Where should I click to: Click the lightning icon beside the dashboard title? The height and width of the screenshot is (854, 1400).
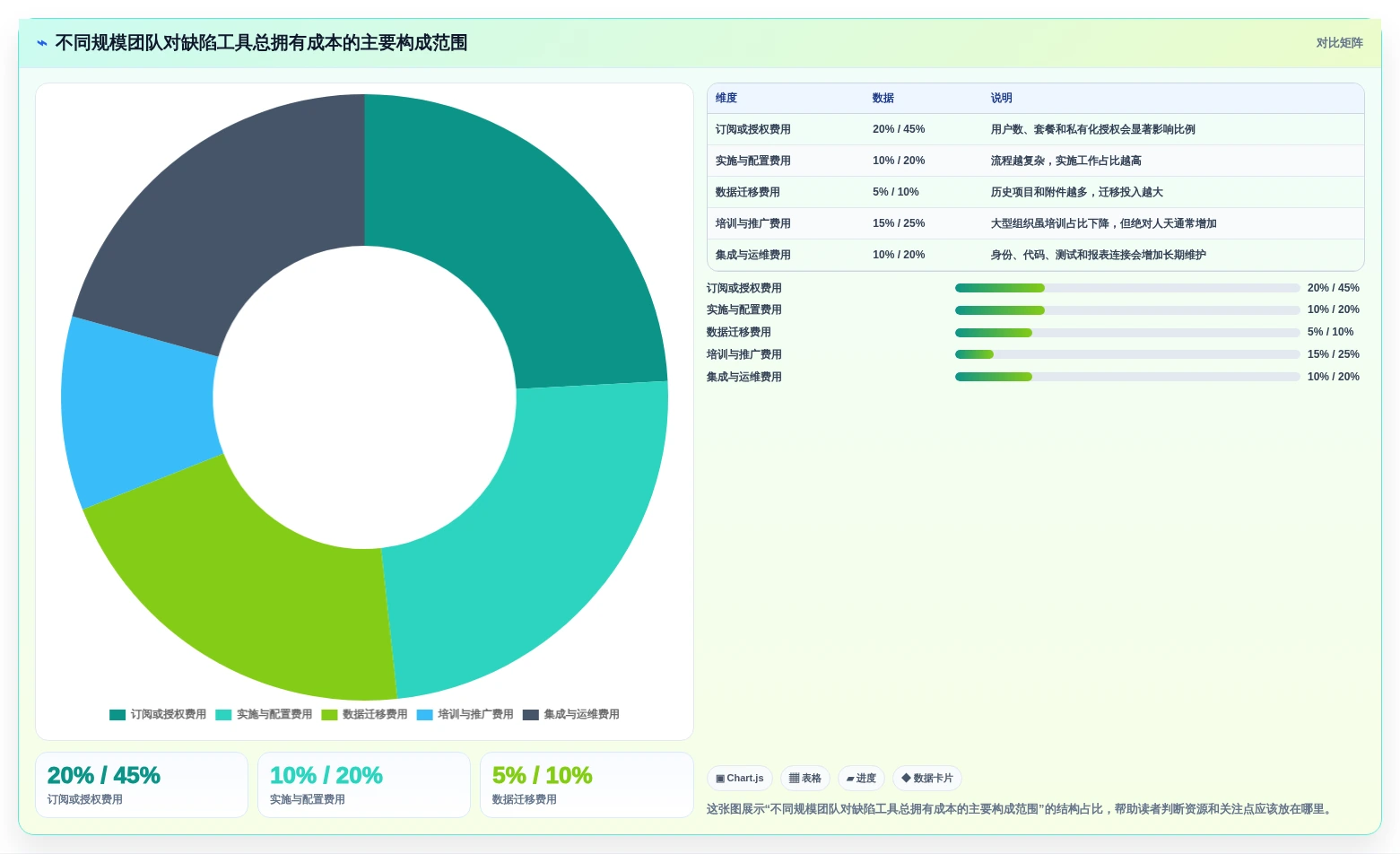coord(42,43)
